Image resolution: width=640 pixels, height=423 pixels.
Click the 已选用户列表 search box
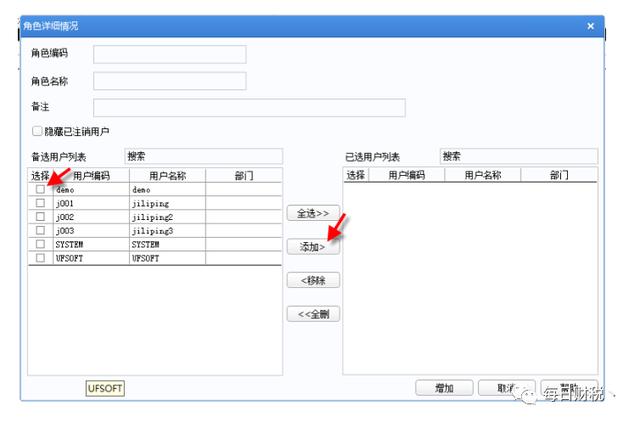tap(518, 157)
